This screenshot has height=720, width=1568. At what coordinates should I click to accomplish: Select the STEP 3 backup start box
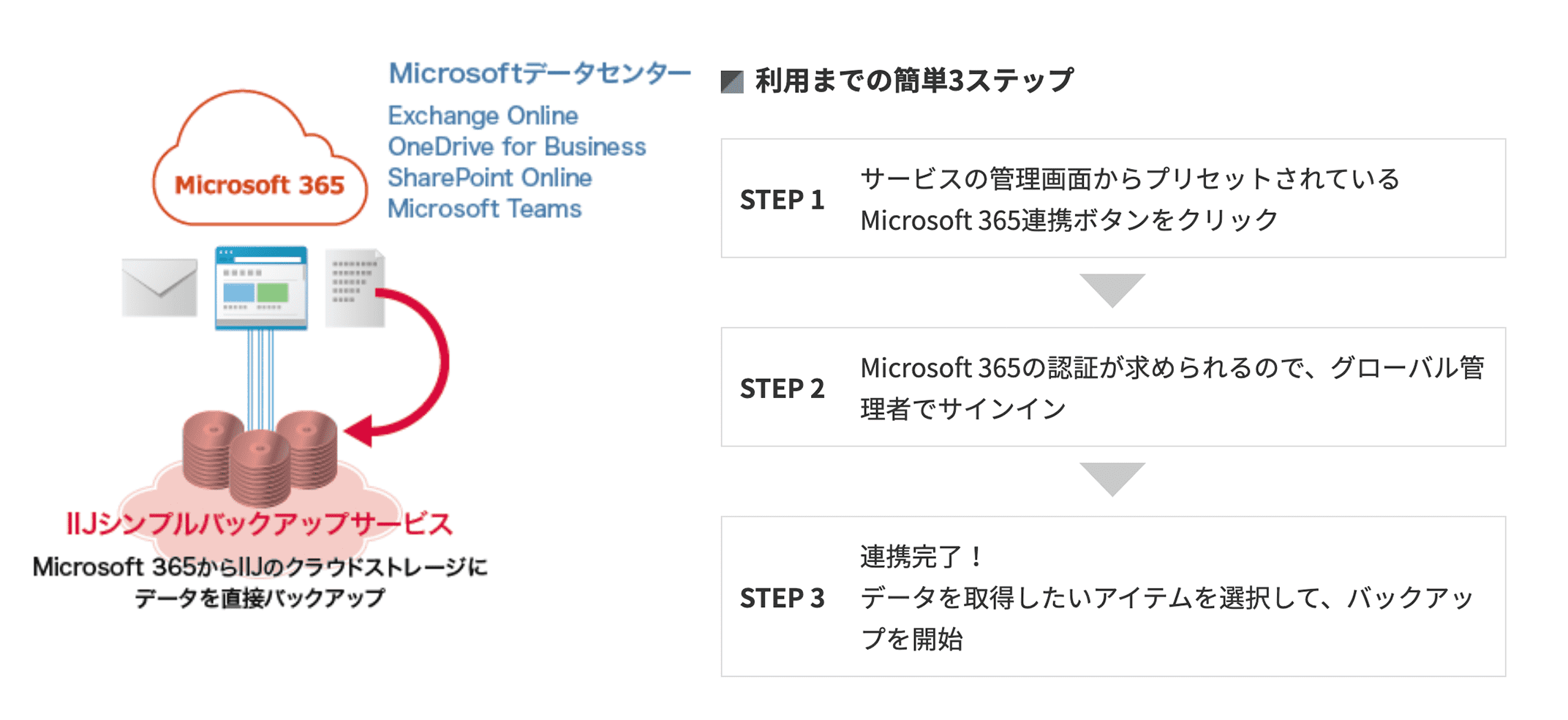[1112, 596]
